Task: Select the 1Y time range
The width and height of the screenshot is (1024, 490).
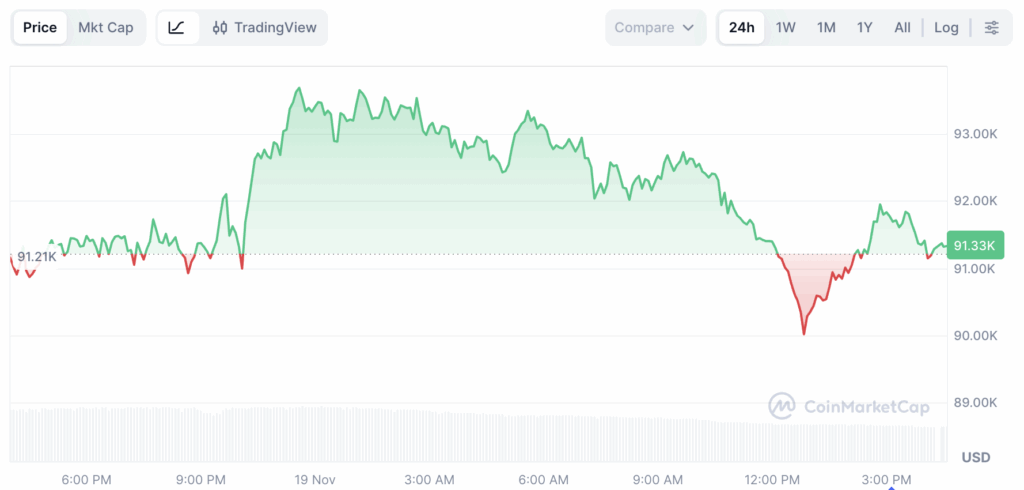Action: [865, 28]
